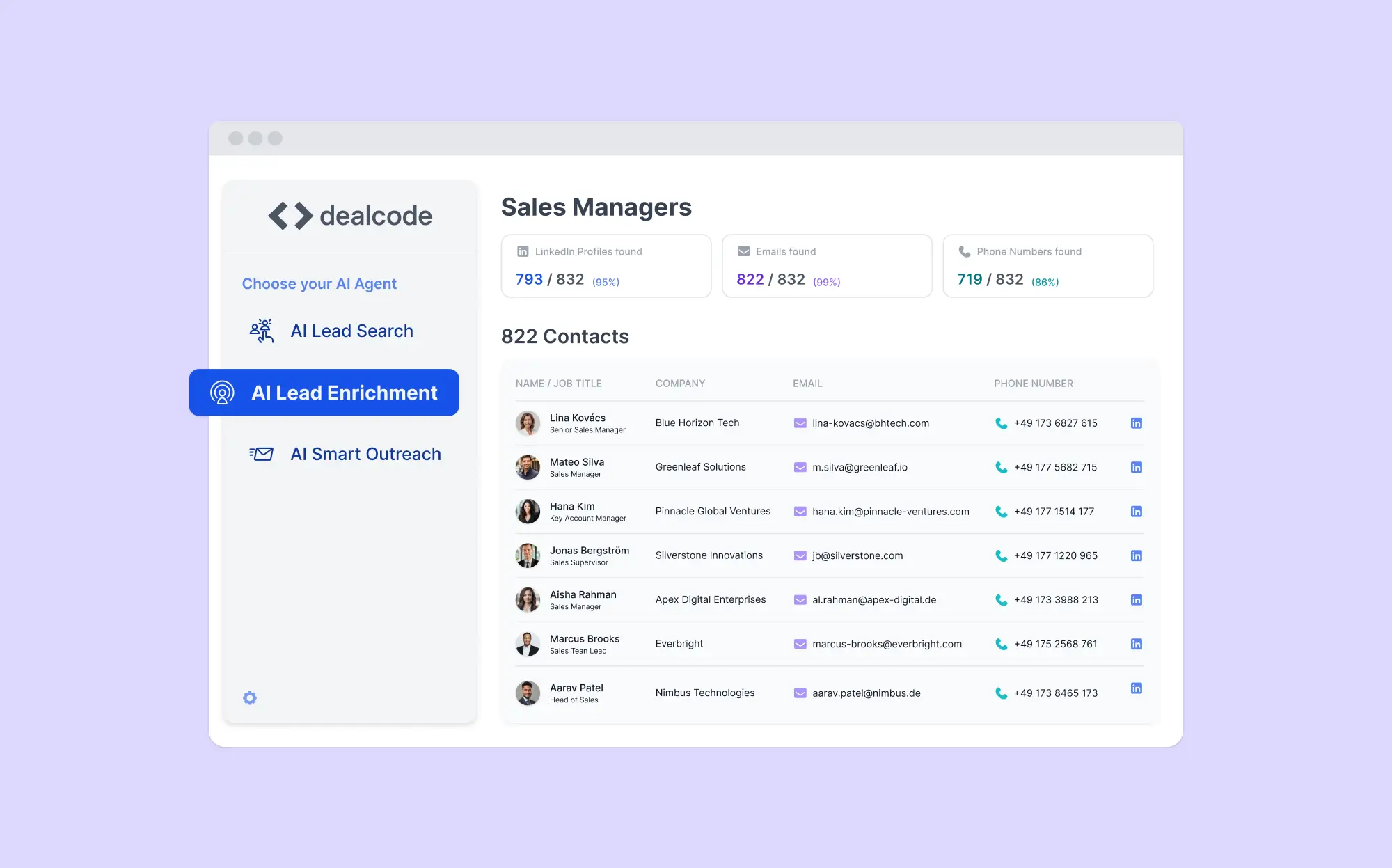Open AI Smart Outreach
The height and width of the screenshot is (868, 1392).
[x=365, y=453]
